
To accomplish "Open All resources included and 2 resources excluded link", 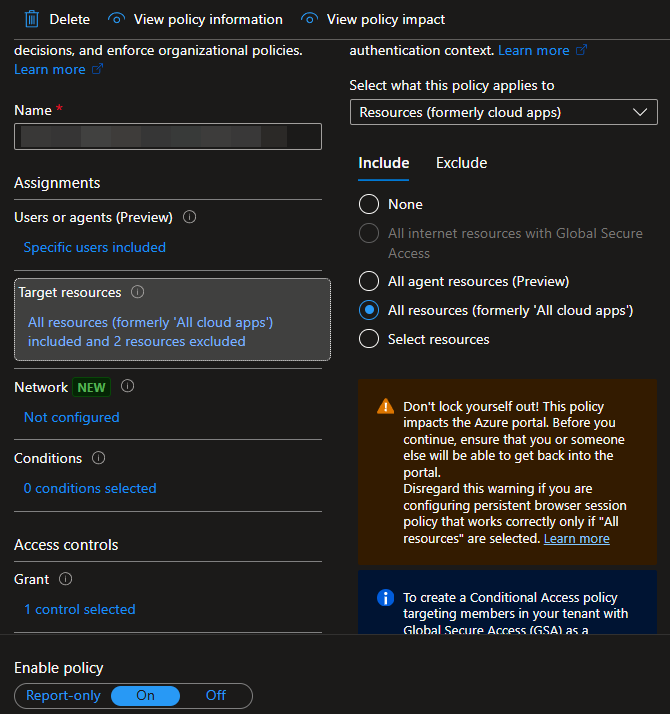I will (150, 332).
